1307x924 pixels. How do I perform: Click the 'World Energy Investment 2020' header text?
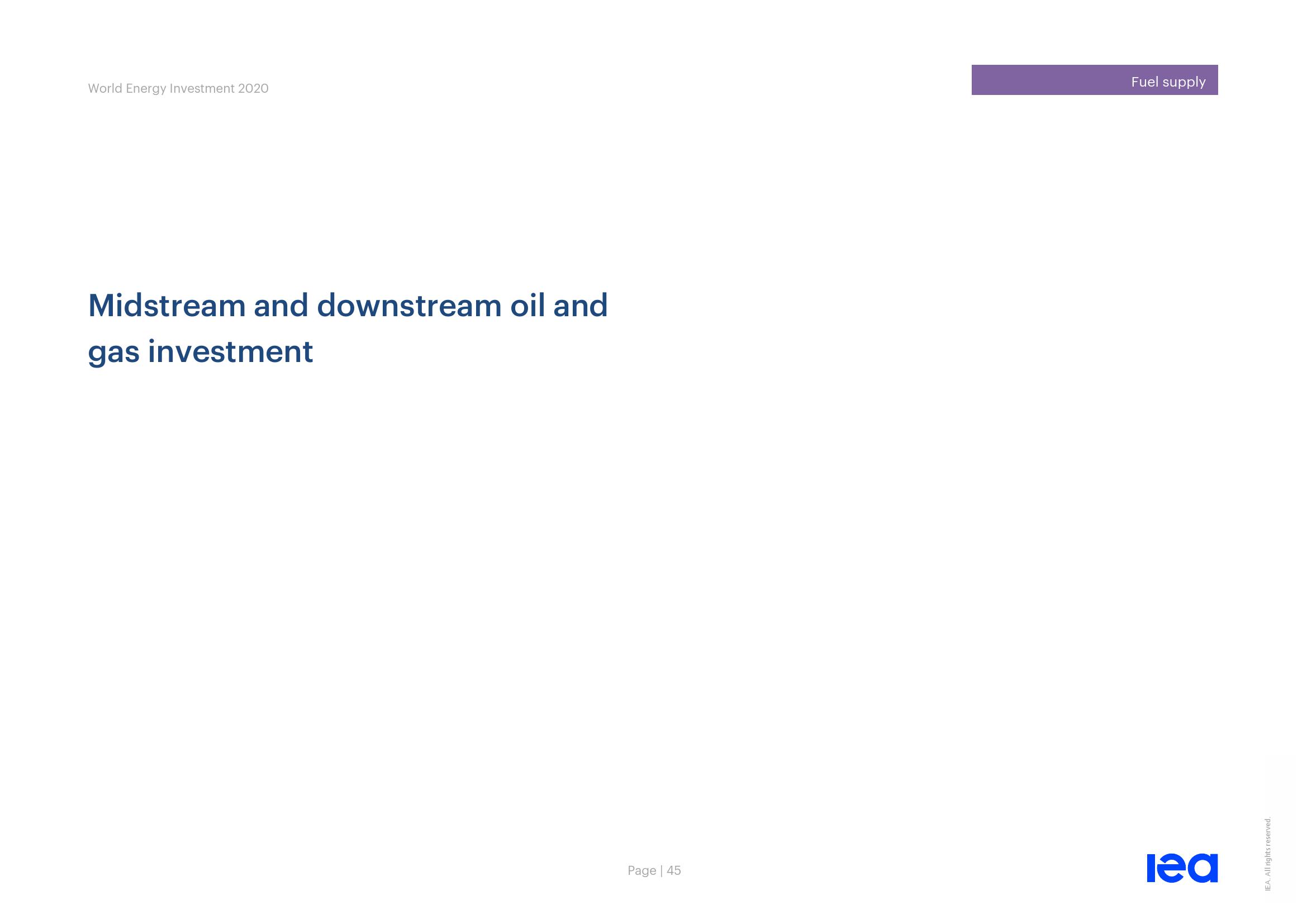point(178,88)
